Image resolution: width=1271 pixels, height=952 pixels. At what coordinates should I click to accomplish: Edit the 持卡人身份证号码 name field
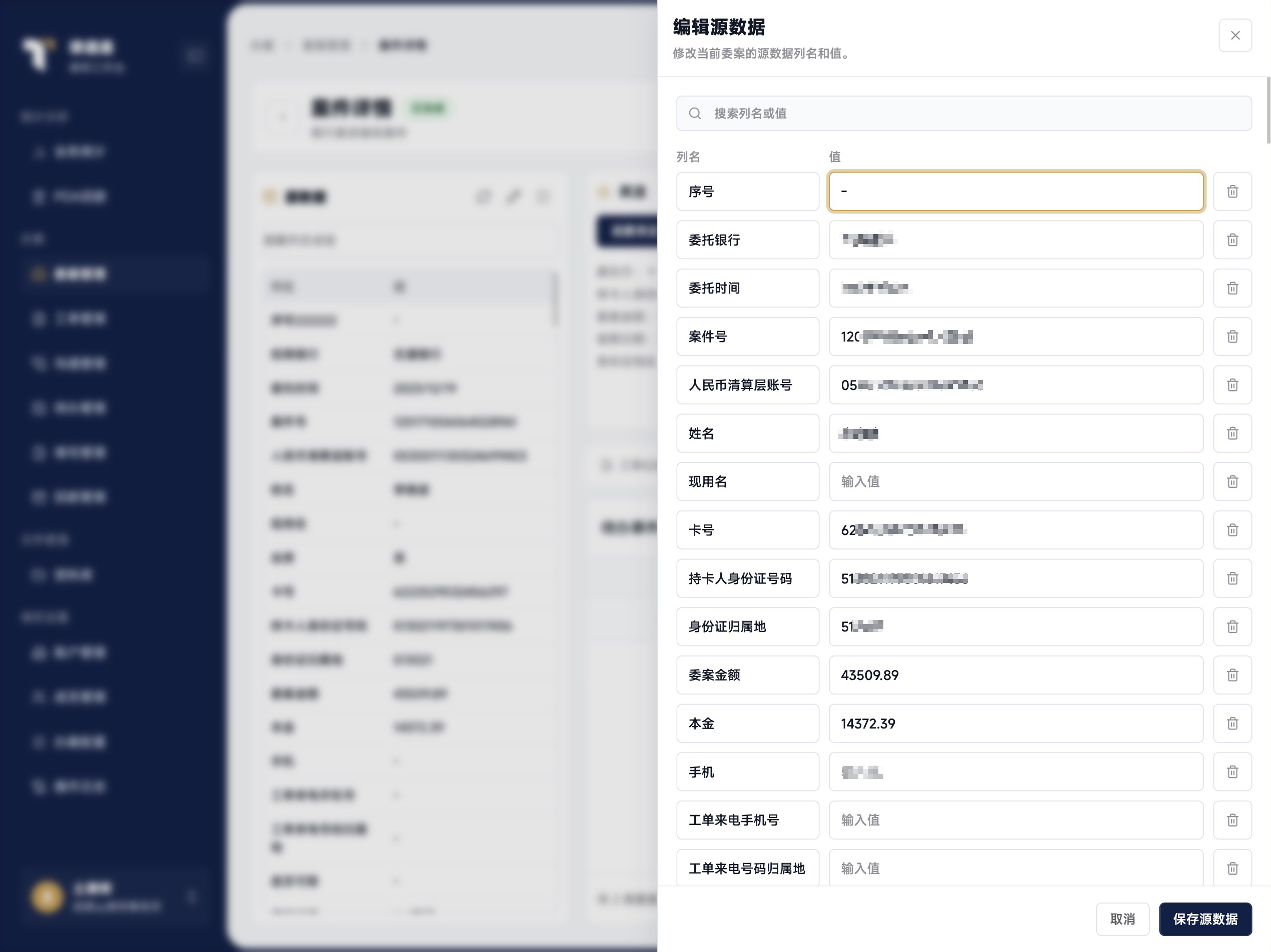[748, 578]
